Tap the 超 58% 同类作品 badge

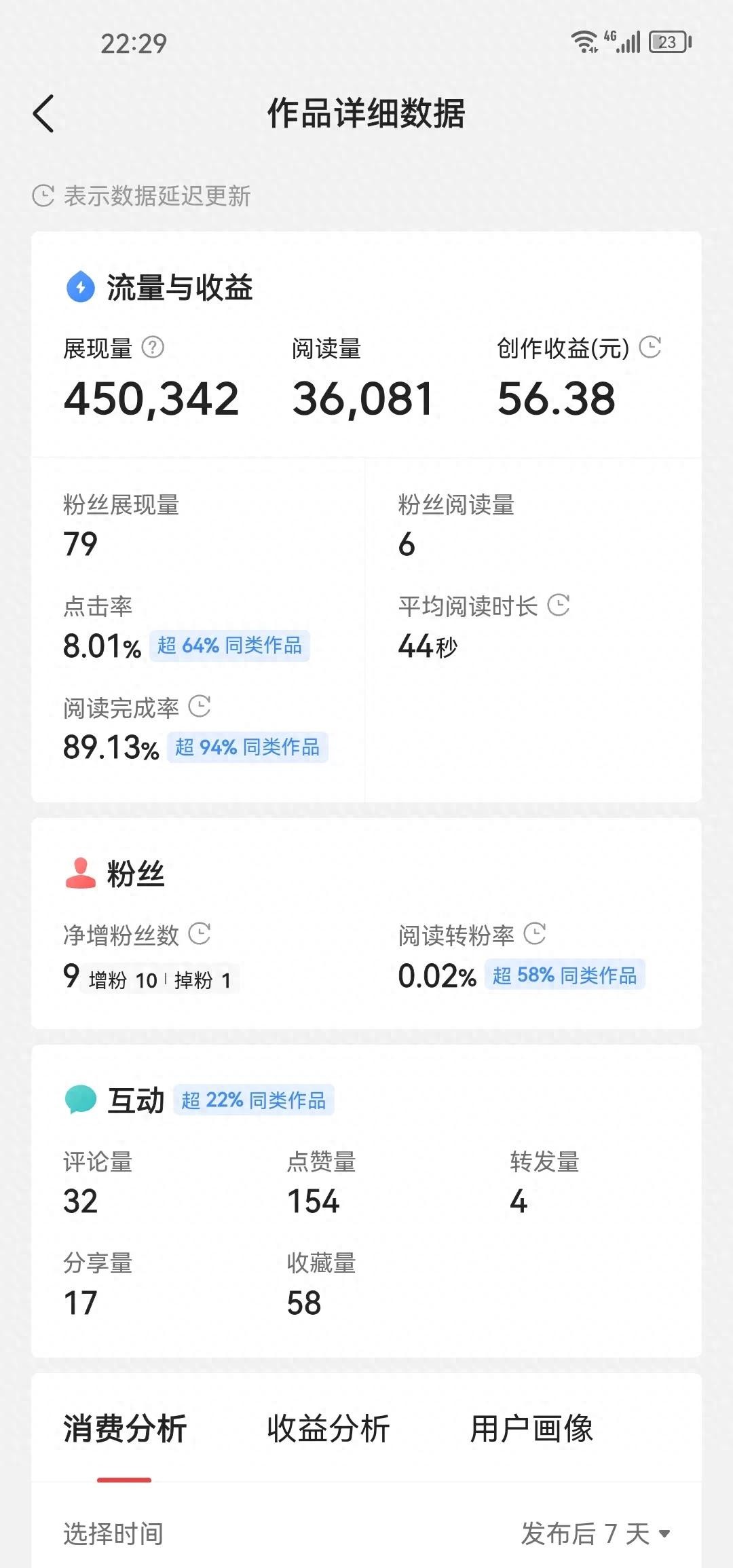pos(565,975)
